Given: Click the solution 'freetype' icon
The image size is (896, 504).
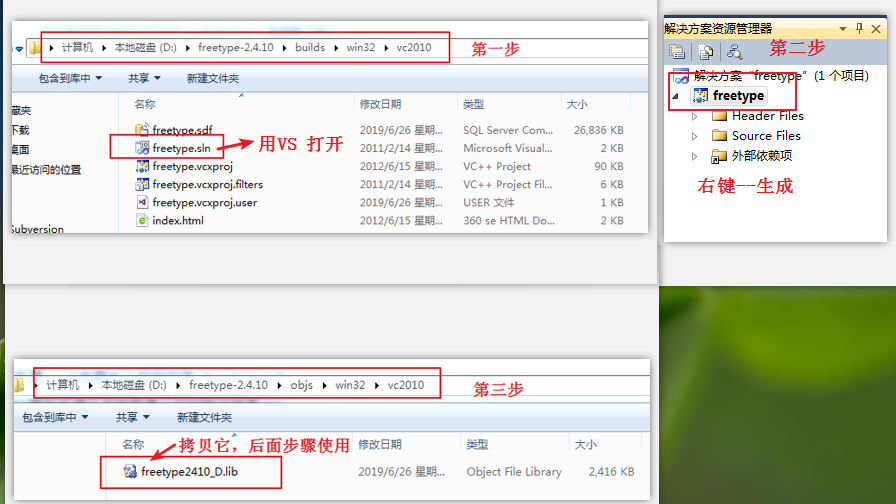Looking at the screenshot, I should point(681,76).
